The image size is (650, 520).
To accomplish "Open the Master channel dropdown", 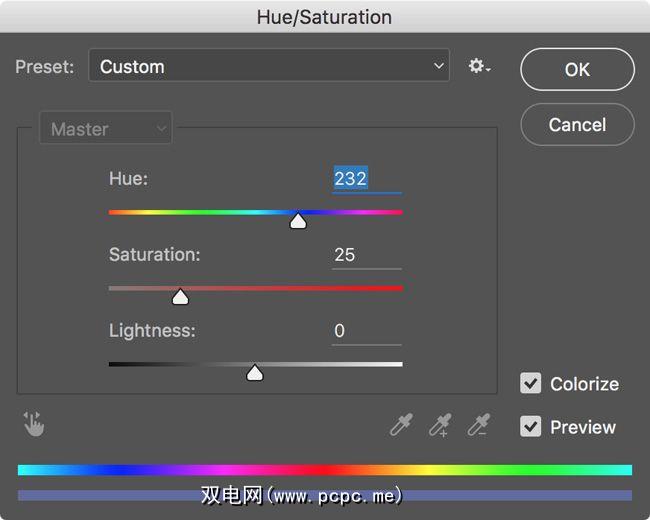I will (x=105, y=129).
